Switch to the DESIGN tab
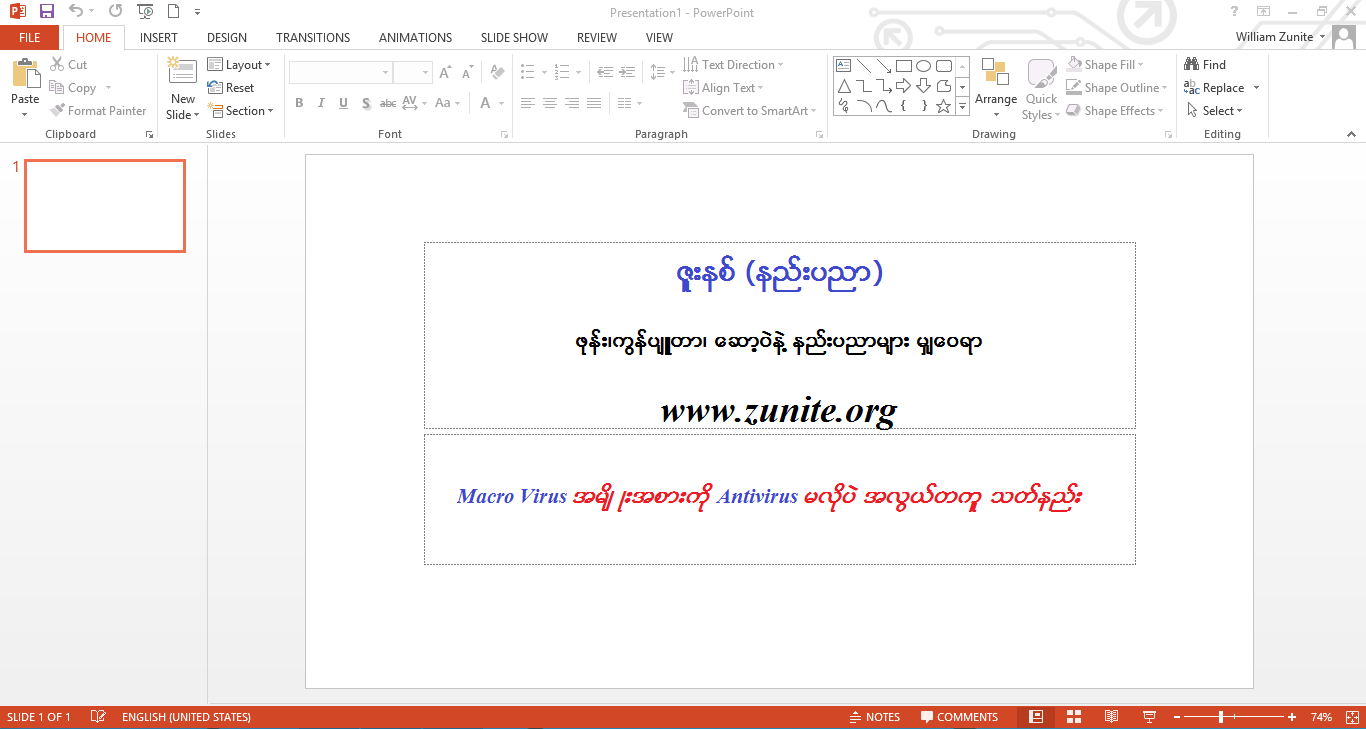 (x=227, y=38)
